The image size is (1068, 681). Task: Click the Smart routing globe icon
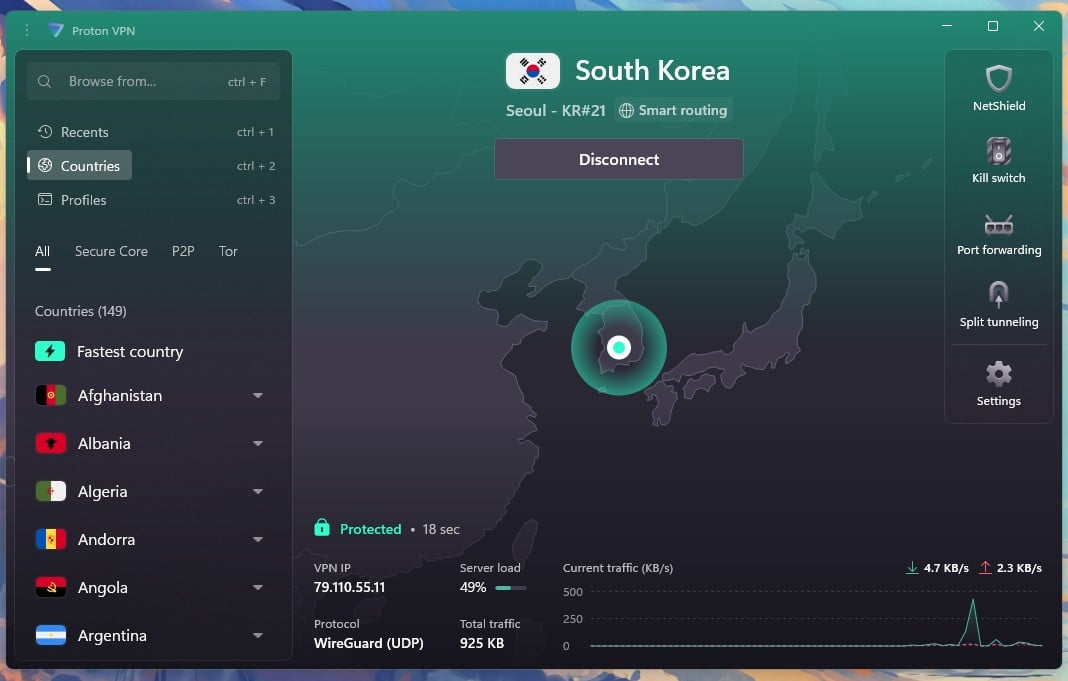[x=626, y=110]
